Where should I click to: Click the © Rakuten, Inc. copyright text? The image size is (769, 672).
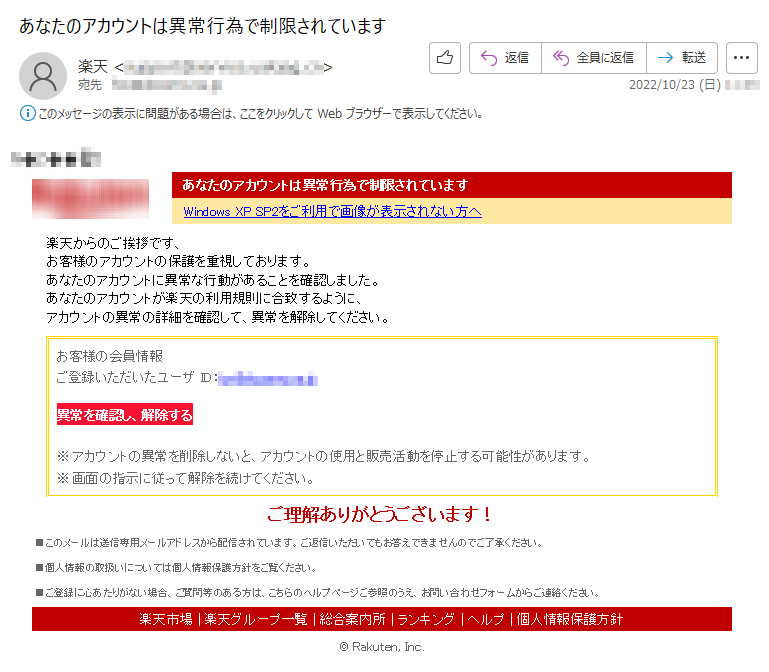click(x=382, y=647)
